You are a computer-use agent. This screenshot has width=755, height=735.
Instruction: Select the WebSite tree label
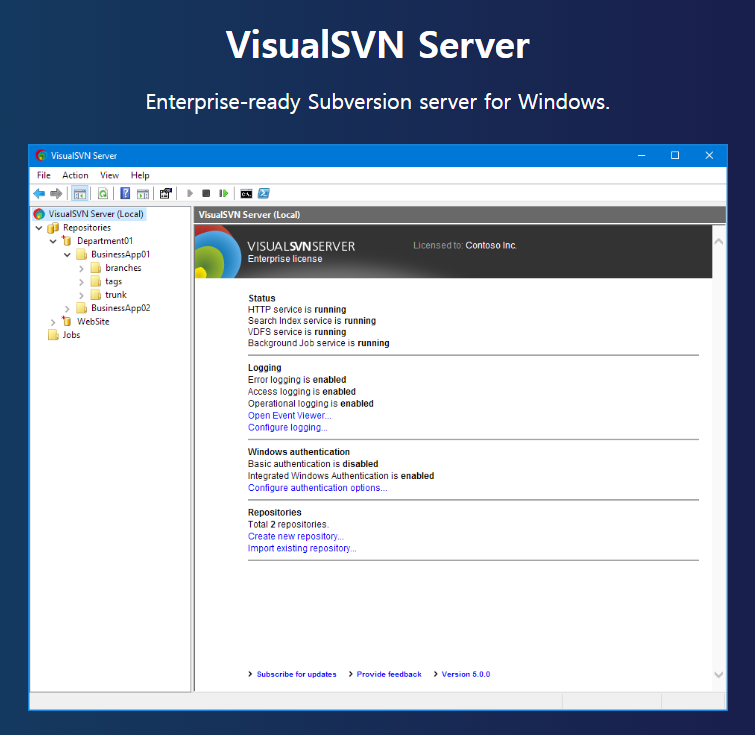point(93,321)
